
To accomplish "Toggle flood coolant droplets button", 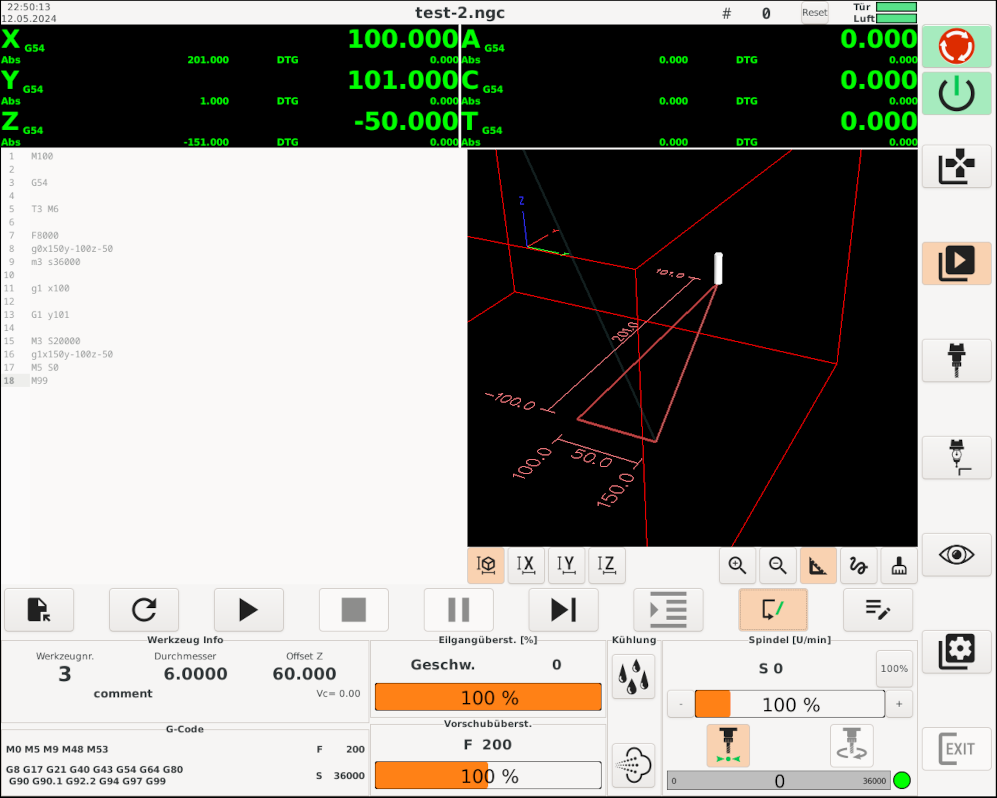I will point(633,677).
